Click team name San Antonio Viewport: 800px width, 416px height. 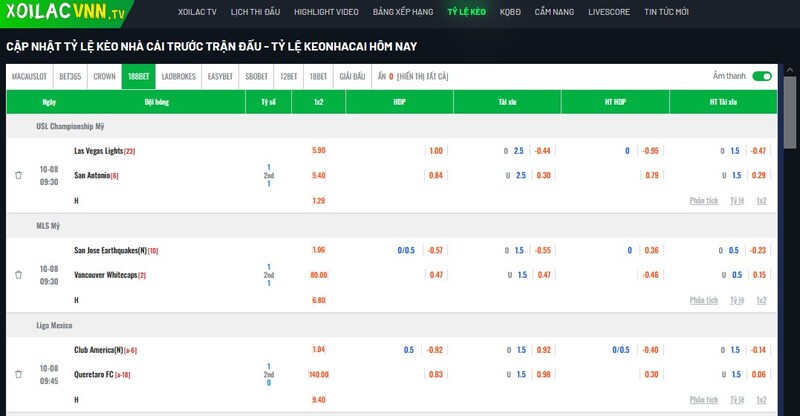click(92, 175)
